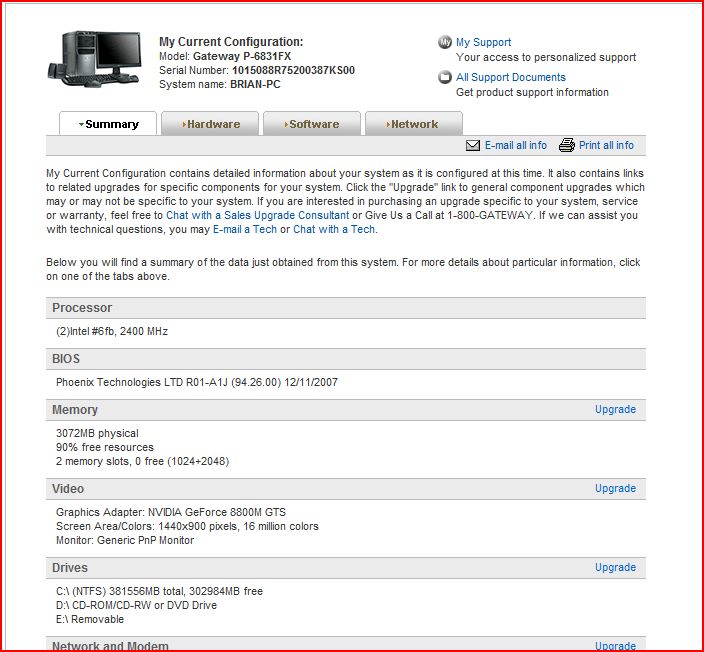
Task: Open All Support Documents link
Action: [510, 77]
